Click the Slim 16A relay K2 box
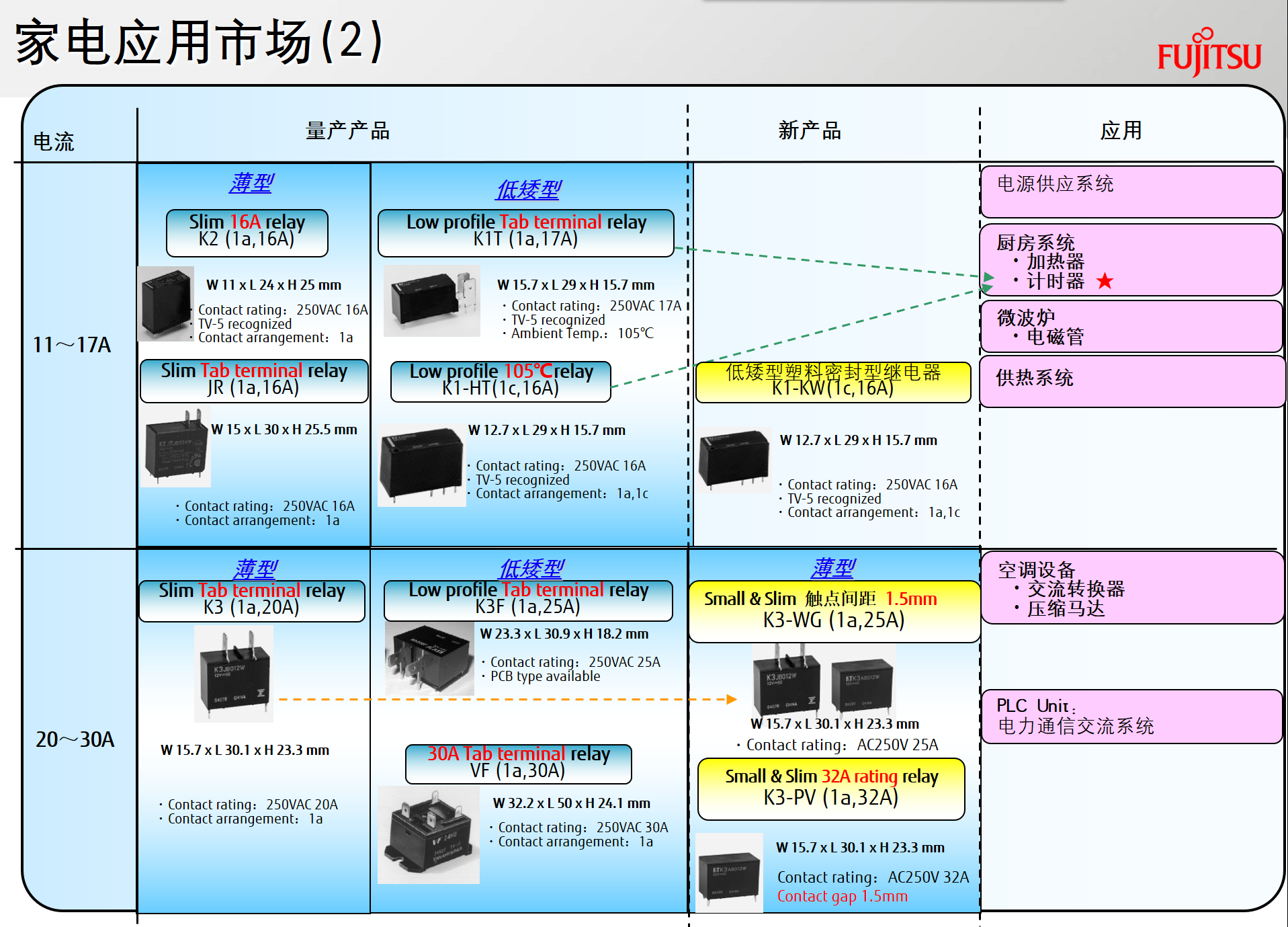 [247, 233]
